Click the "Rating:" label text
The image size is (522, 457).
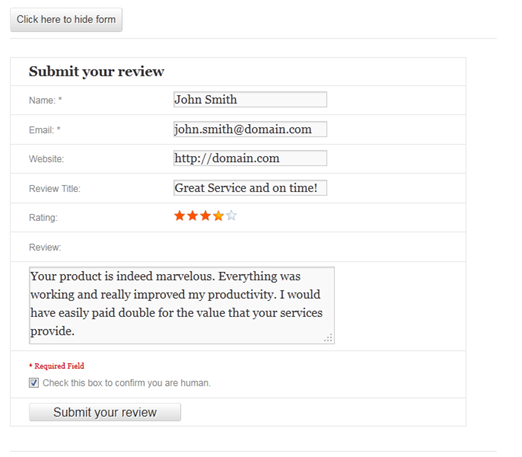pyautogui.click(x=43, y=218)
